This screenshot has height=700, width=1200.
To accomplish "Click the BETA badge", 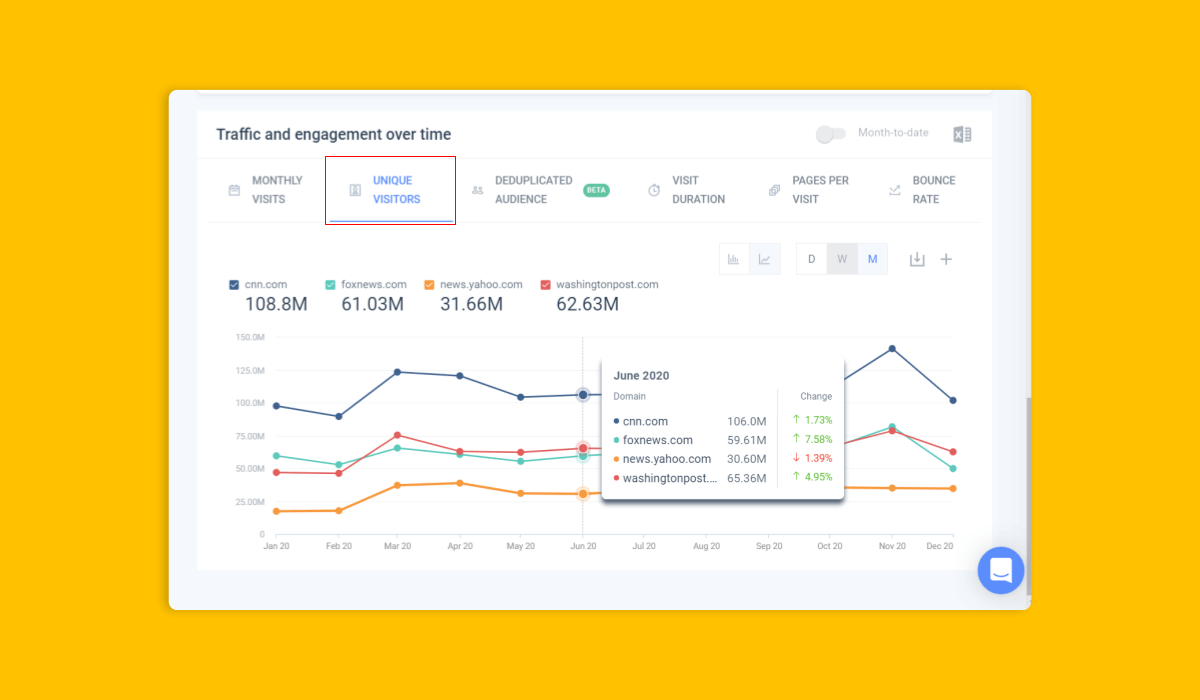I will point(596,190).
